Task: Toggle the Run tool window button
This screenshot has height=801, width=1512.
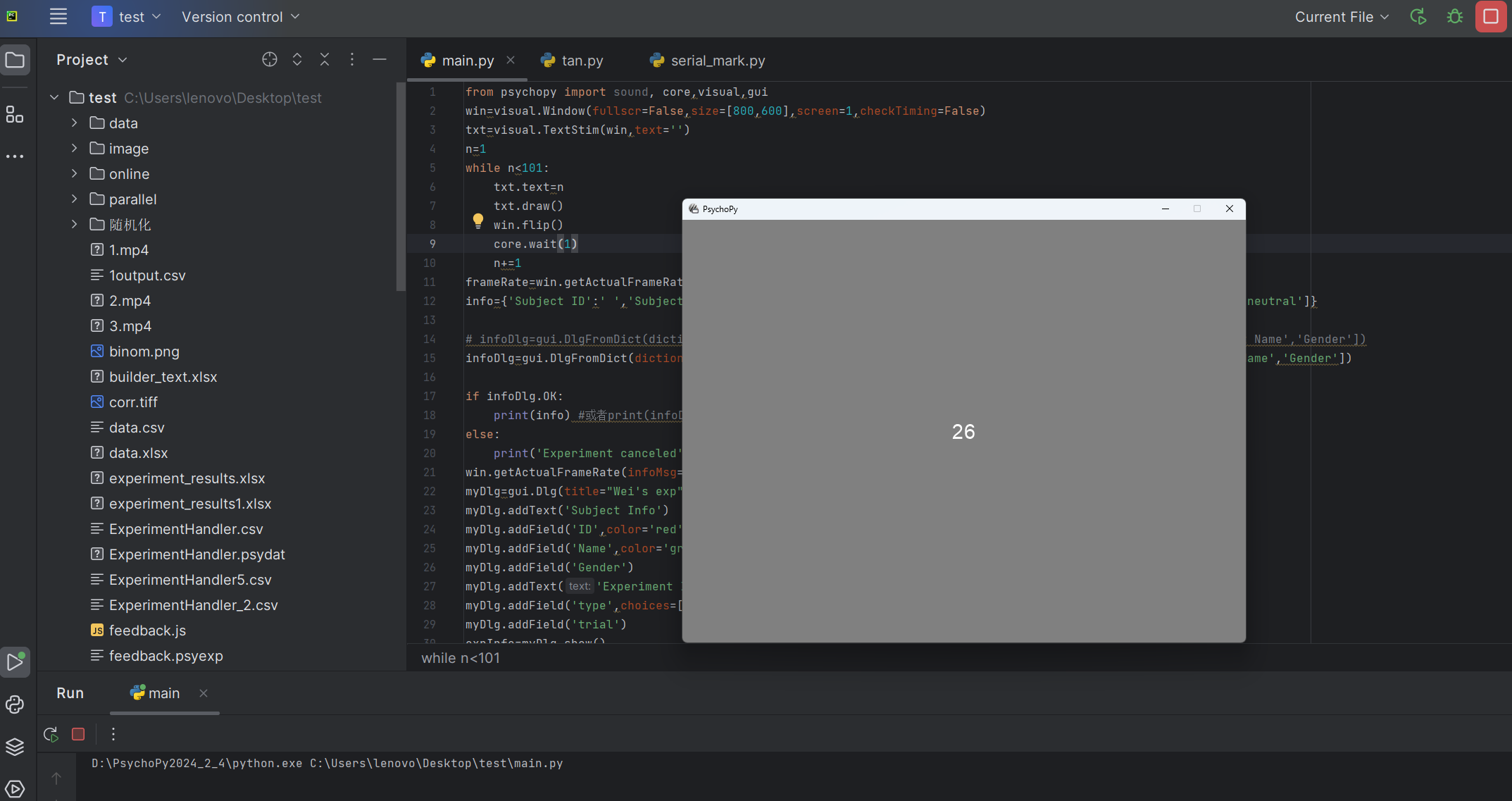Action: coord(15,662)
